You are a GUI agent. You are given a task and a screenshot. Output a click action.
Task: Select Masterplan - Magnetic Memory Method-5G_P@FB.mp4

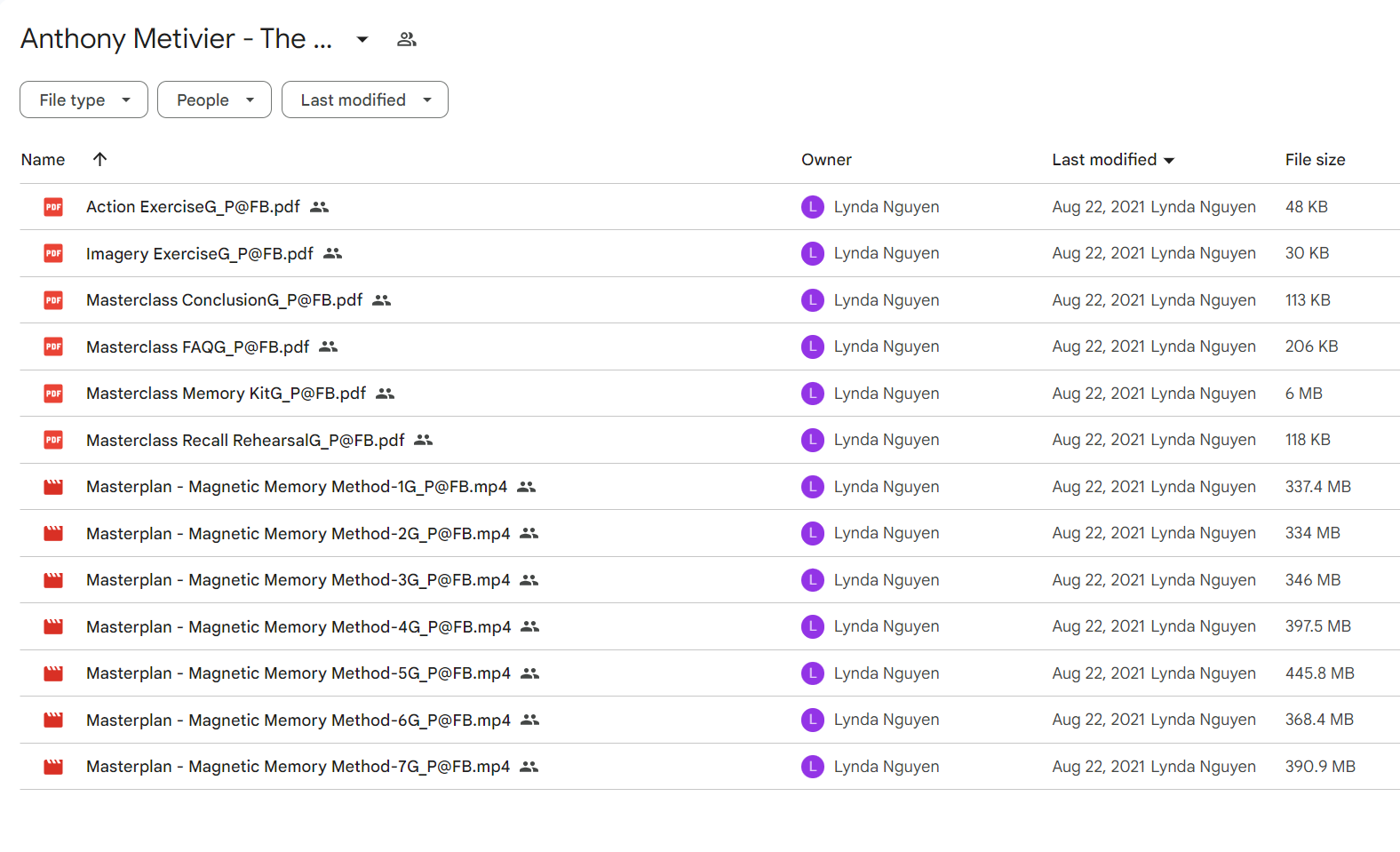[298, 673]
